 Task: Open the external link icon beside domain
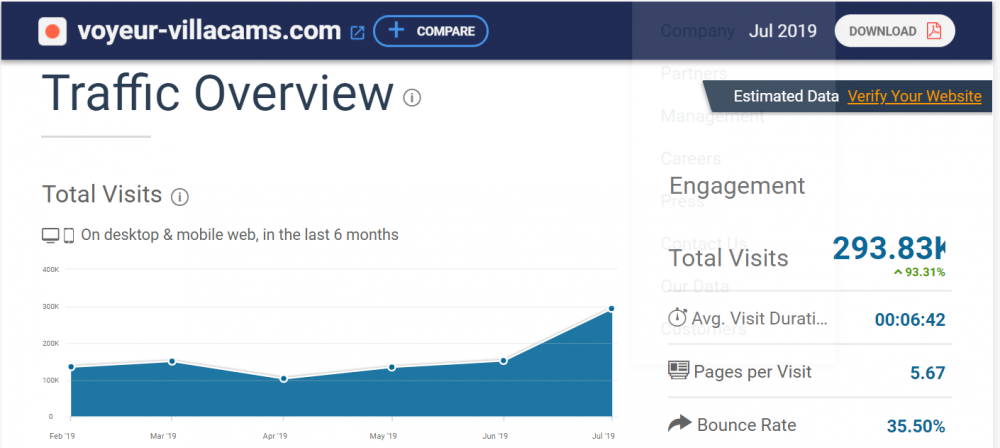tap(358, 32)
